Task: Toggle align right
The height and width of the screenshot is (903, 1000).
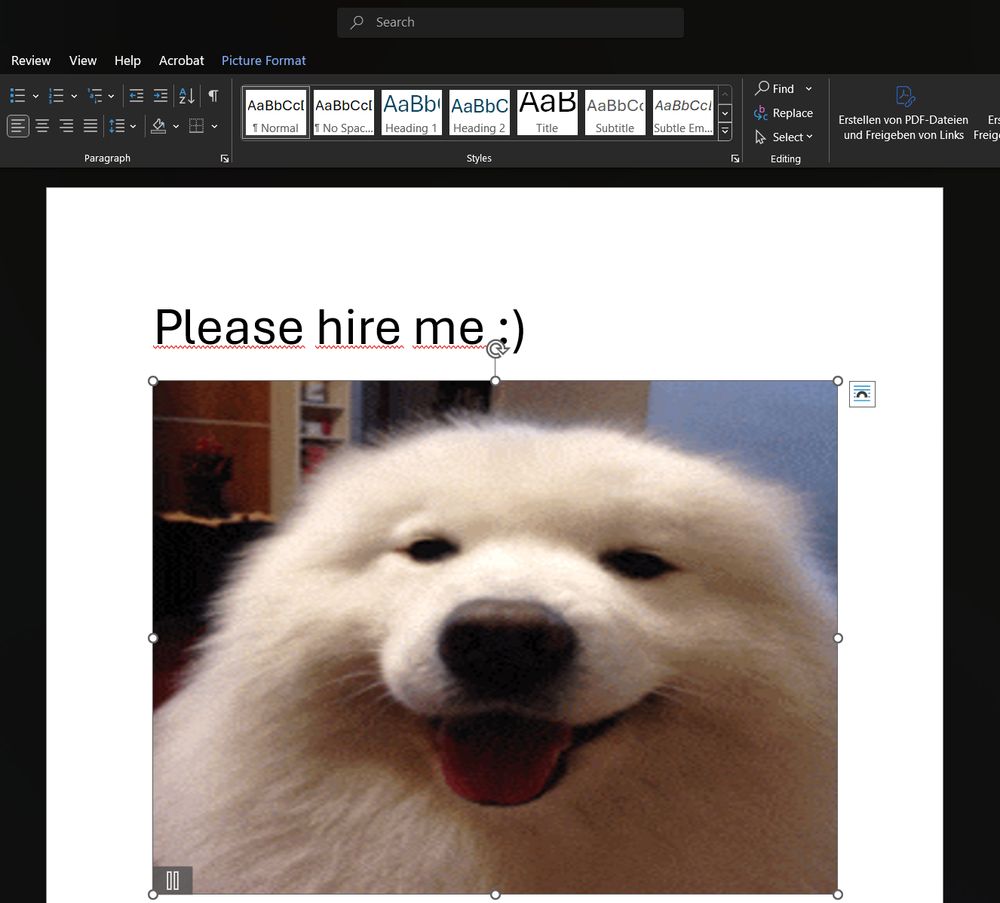Action: point(66,126)
